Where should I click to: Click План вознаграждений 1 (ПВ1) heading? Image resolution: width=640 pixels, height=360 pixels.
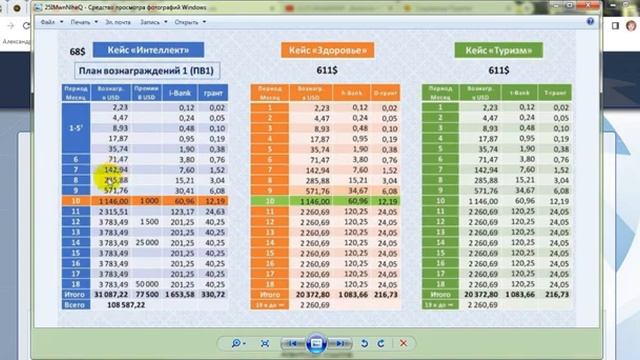click(147, 71)
